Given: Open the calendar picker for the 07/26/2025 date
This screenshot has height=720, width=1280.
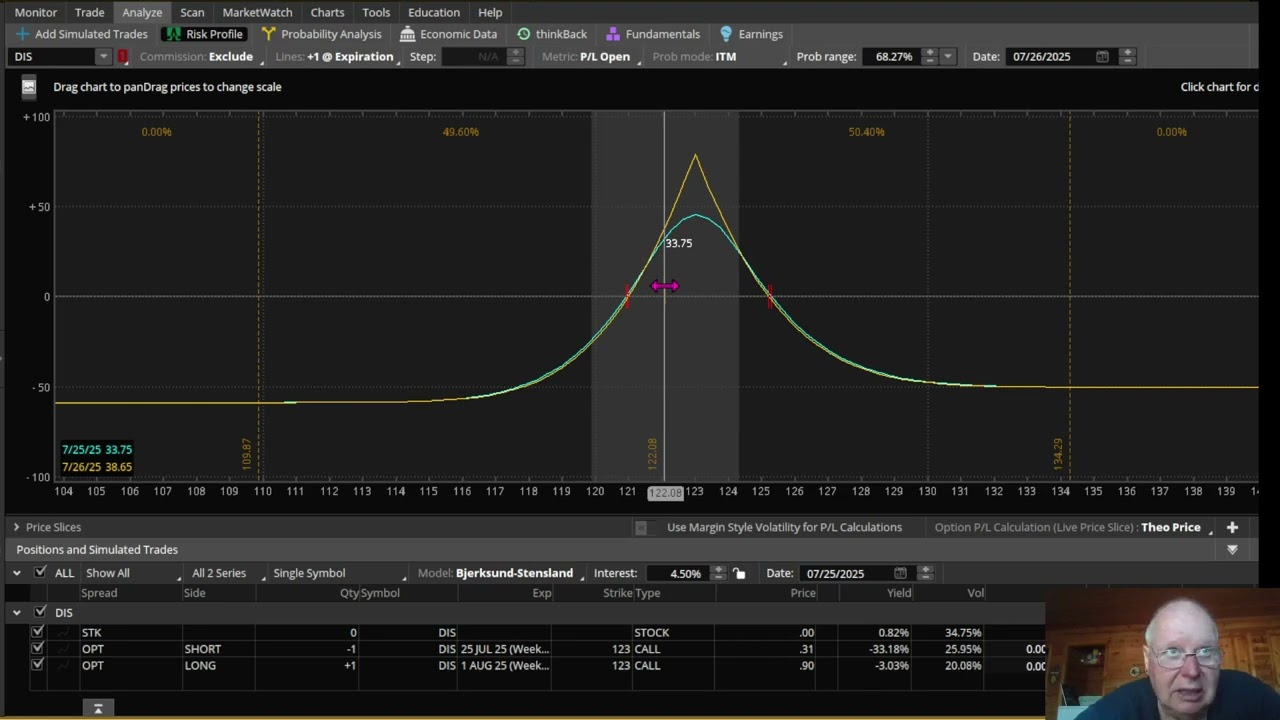Looking at the screenshot, I should 1102,57.
